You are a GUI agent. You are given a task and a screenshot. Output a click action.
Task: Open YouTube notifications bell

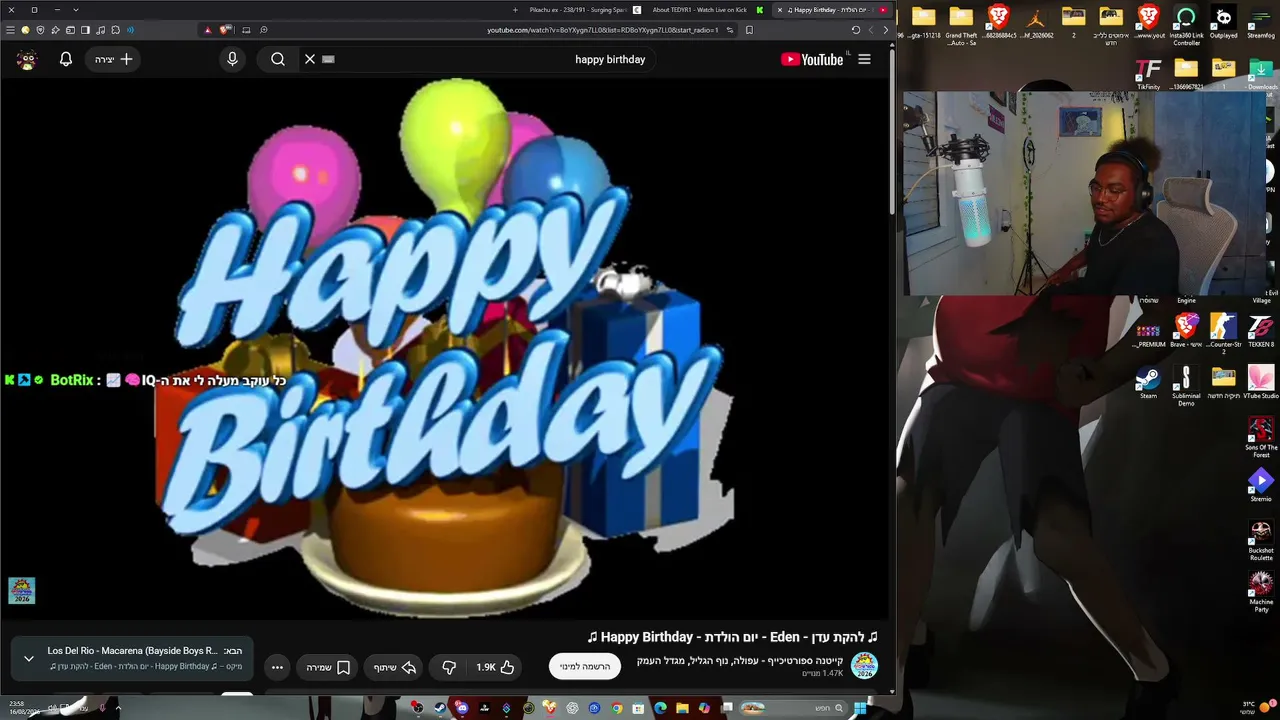click(66, 59)
